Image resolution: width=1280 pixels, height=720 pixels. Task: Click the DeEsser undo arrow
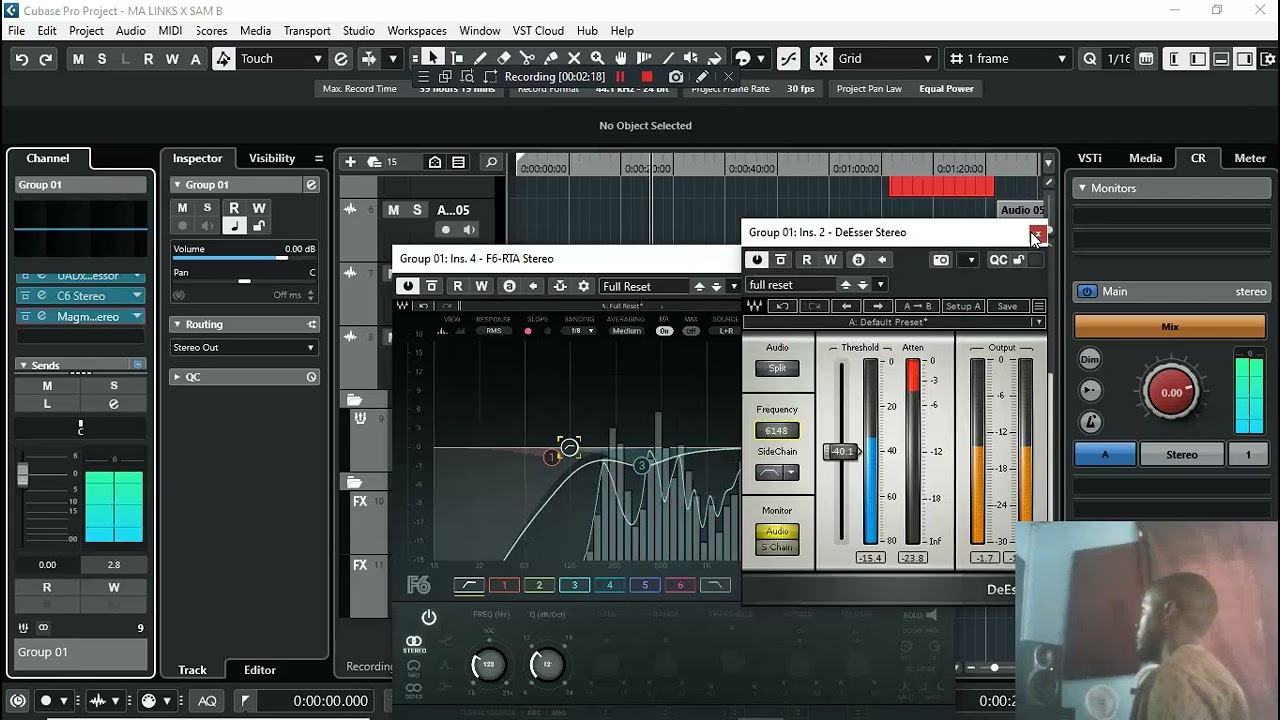[x=783, y=306]
